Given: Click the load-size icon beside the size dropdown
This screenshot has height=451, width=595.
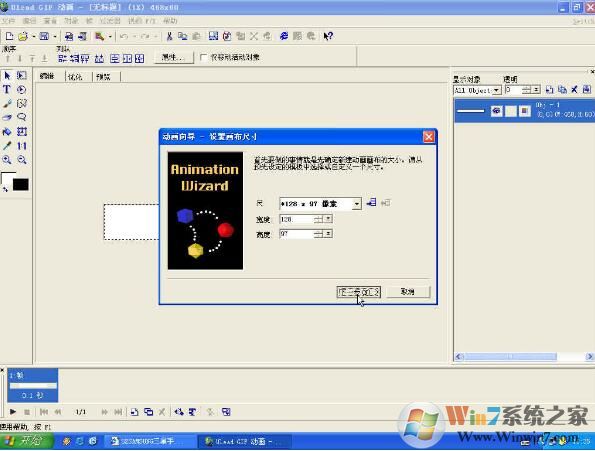Looking at the screenshot, I should point(371,203).
